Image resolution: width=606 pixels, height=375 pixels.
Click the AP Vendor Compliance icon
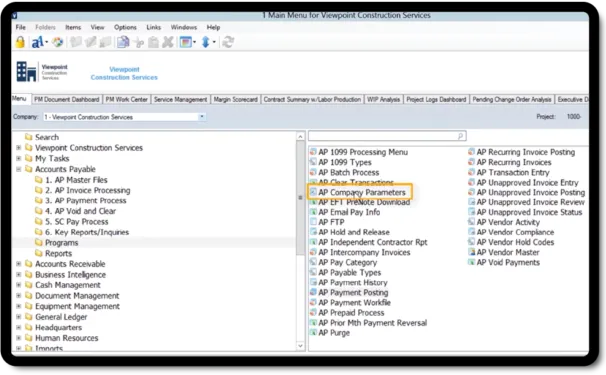pos(471,232)
